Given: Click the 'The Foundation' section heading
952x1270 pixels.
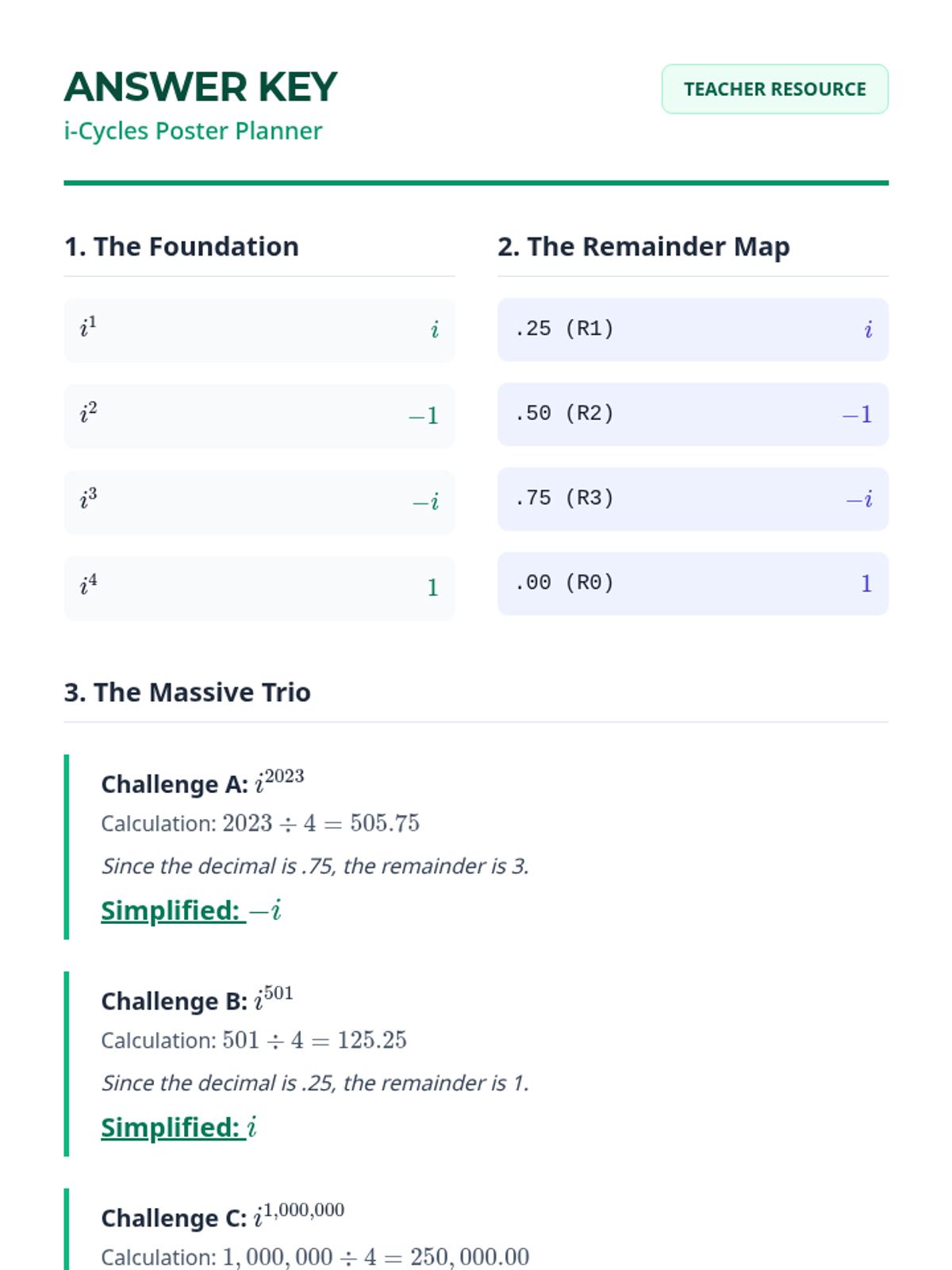Looking at the screenshot, I should click(x=181, y=247).
